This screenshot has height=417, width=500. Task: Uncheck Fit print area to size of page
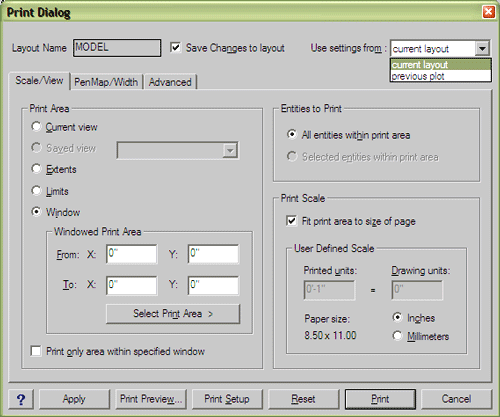coord(292,221)
